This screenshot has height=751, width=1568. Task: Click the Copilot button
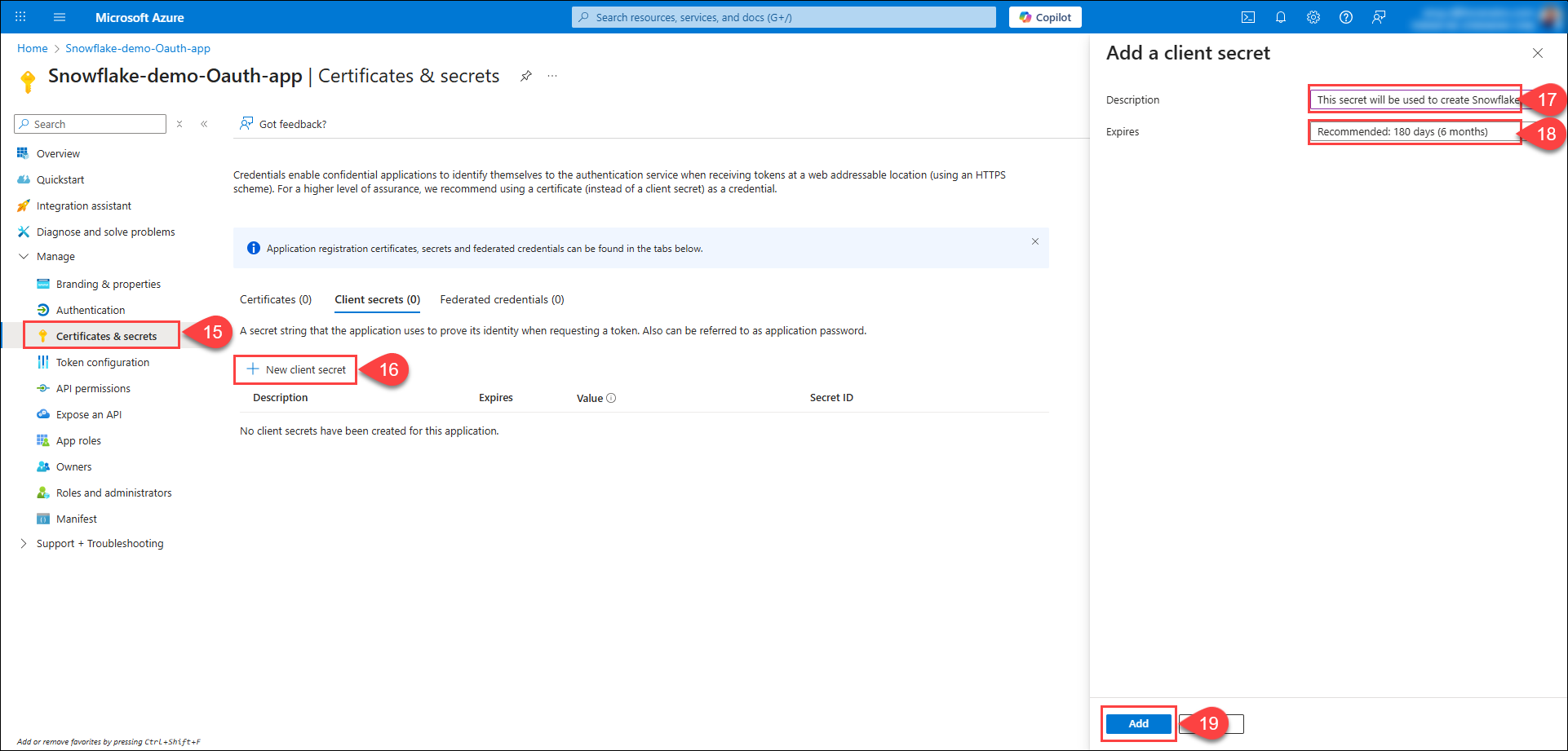[x=1045, y=17]
